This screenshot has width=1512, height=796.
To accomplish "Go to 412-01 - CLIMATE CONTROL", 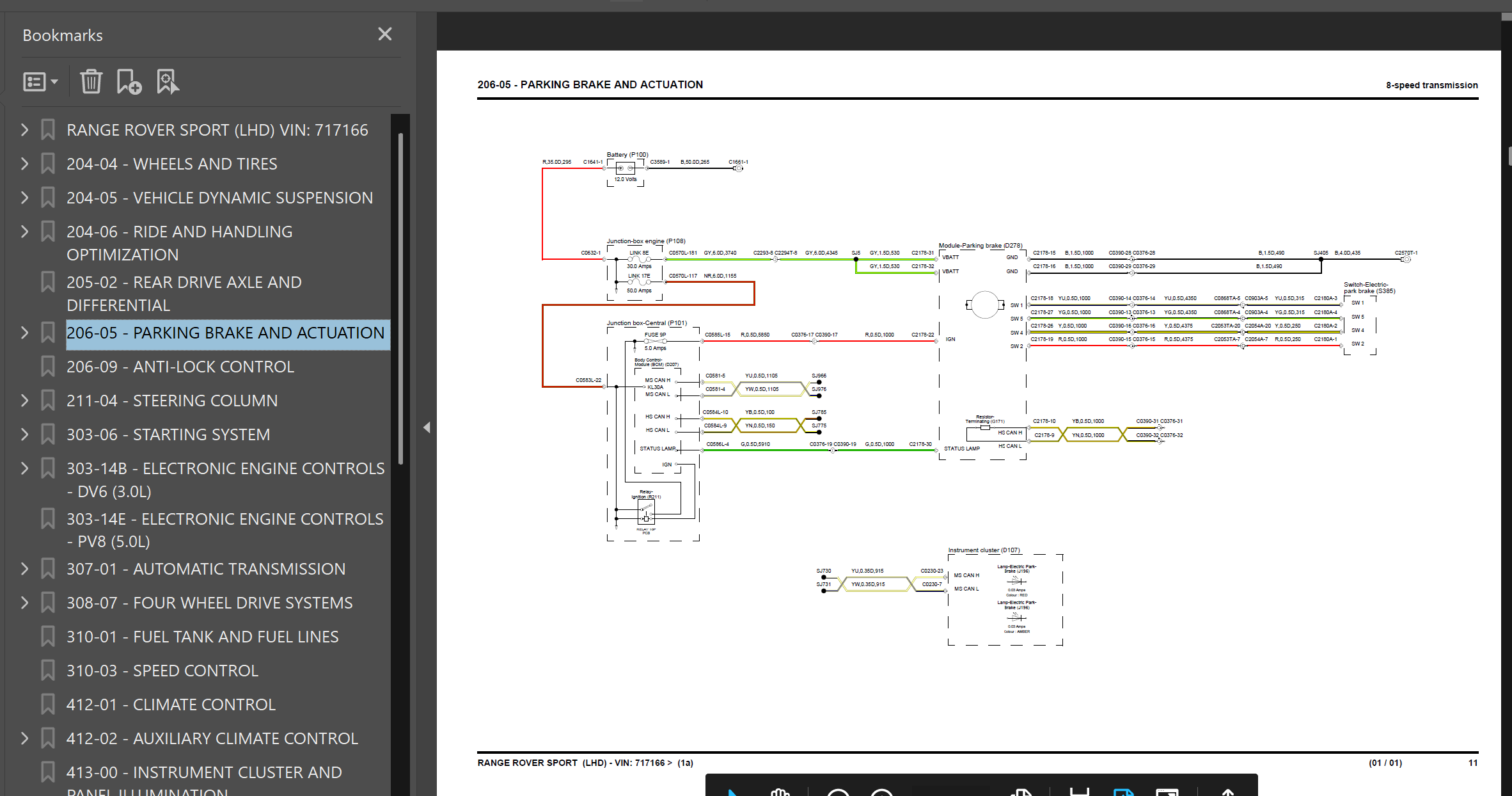I will pos(171,704).
